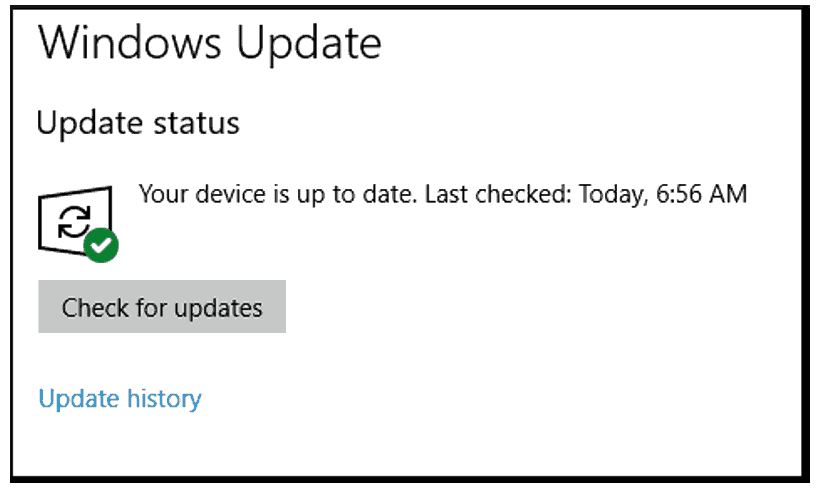
Task: Click the 'Your device is up to date' text
Action: (277, 193)
